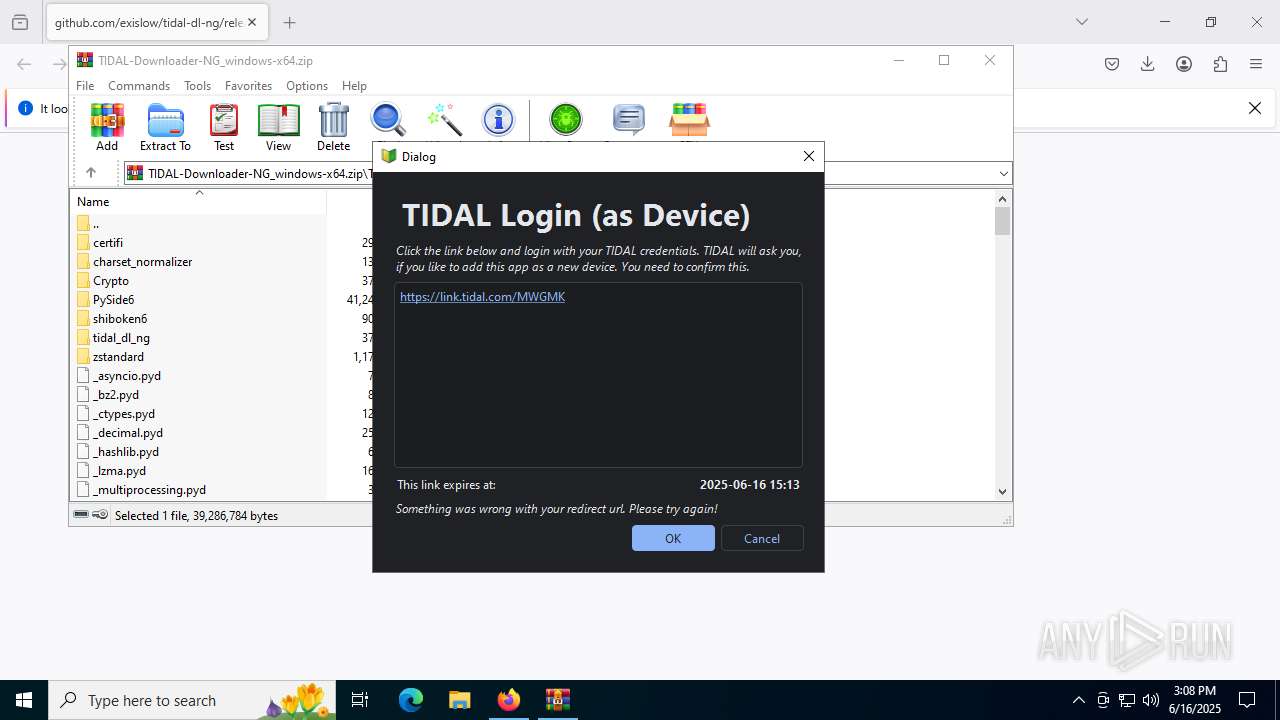
Task: Open the Windows Start menu
Action: click(x=24, y=700)
